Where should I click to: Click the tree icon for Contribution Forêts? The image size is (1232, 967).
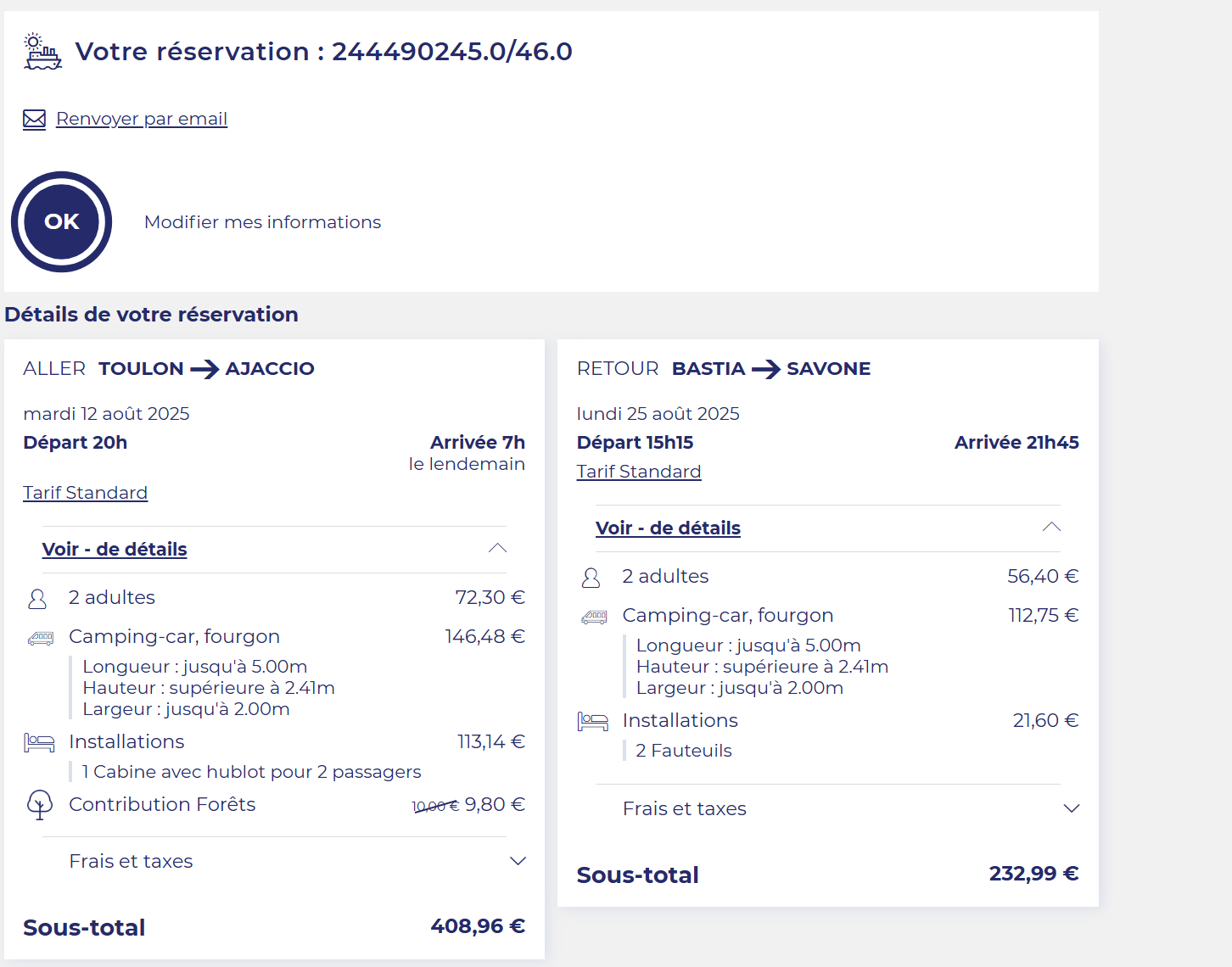coord(39,804)
